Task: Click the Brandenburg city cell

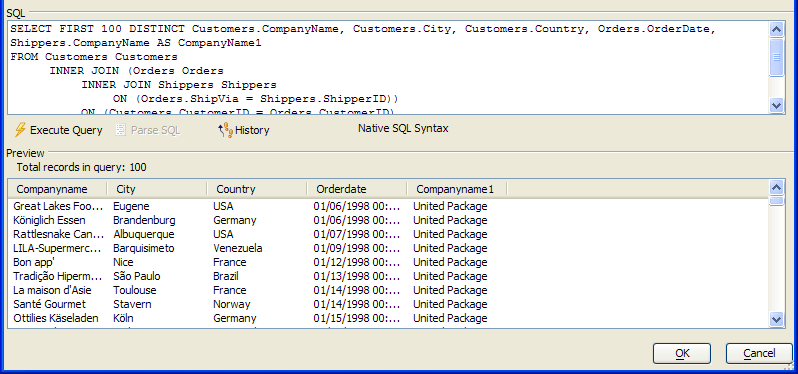Action: (x=145, y=220)
